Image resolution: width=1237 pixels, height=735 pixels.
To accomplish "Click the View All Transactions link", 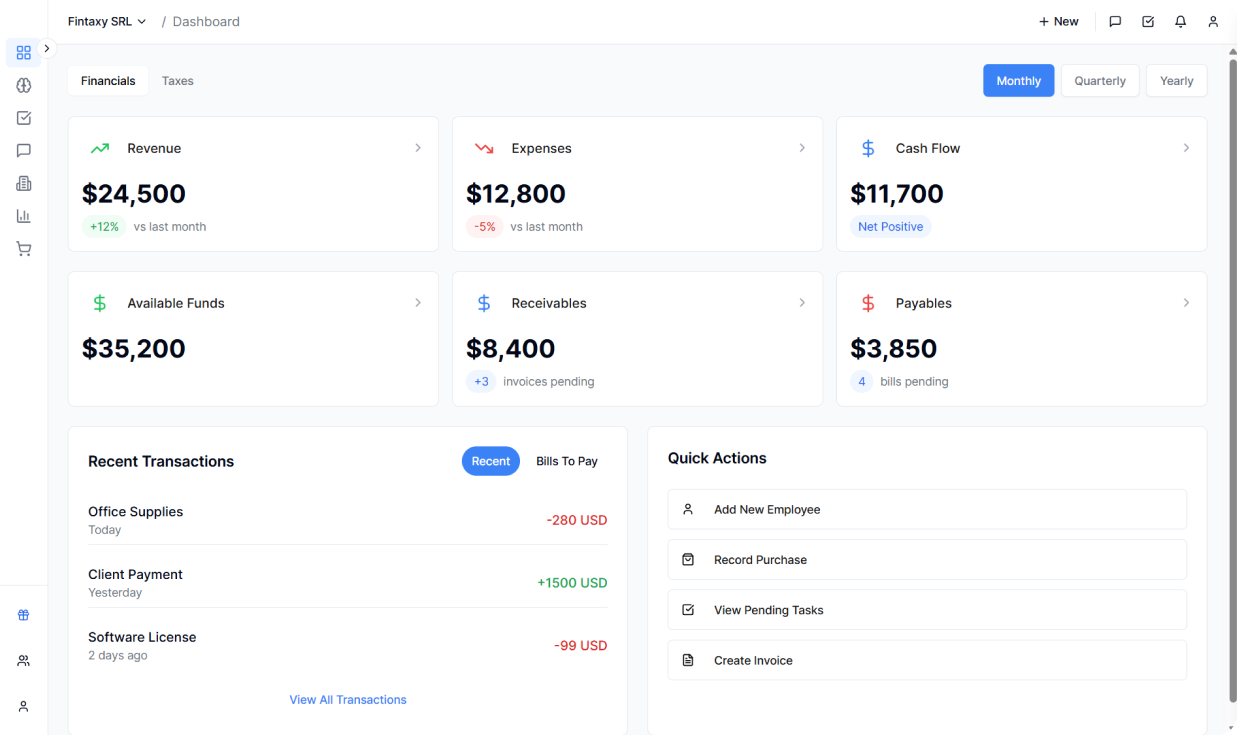I will 348,700.
